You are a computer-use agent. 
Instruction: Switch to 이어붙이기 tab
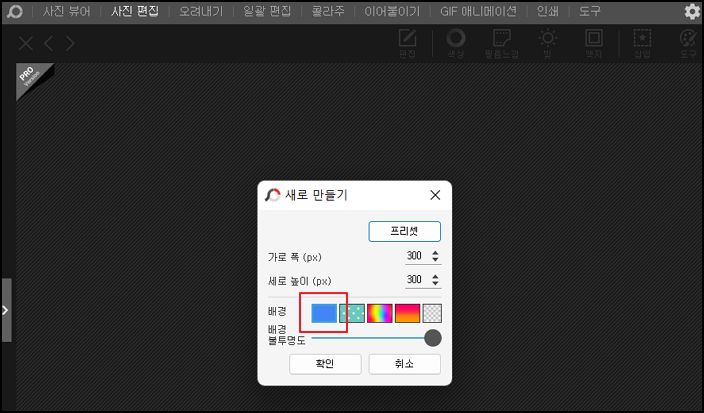coord(392,11)
